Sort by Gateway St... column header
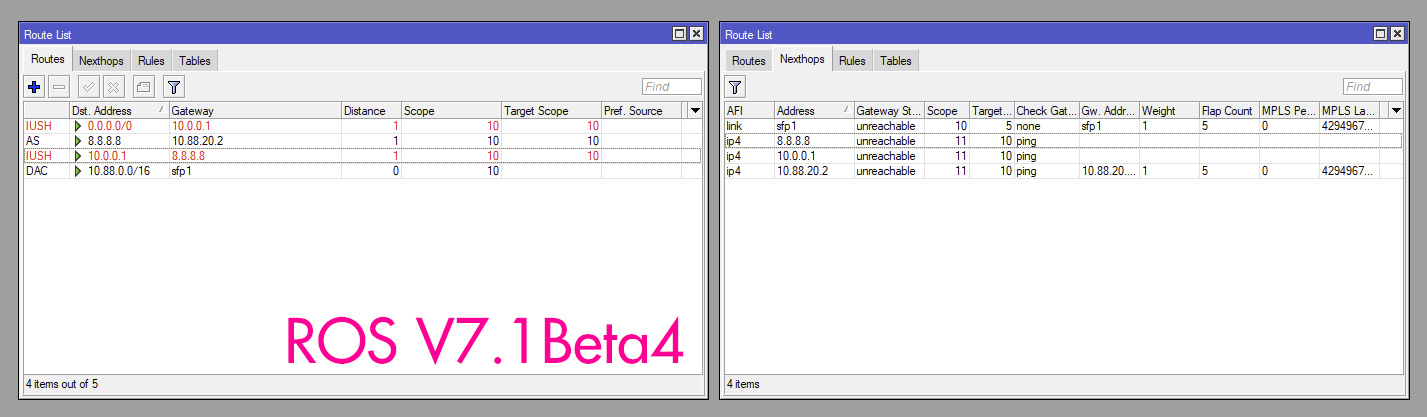The image size is (1427, 417). (889, 110)
